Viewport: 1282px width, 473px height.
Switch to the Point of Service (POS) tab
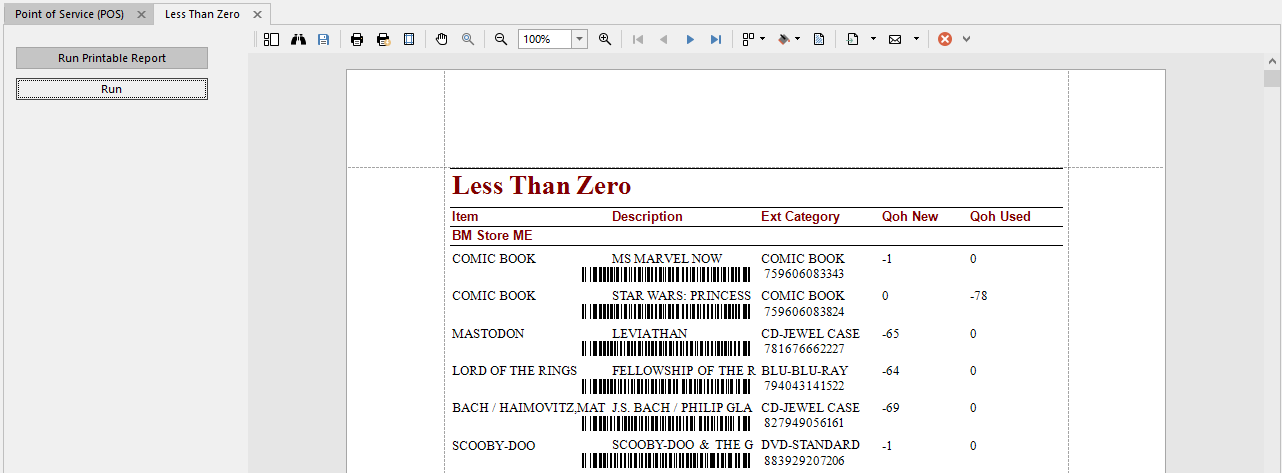pos(69,14)
